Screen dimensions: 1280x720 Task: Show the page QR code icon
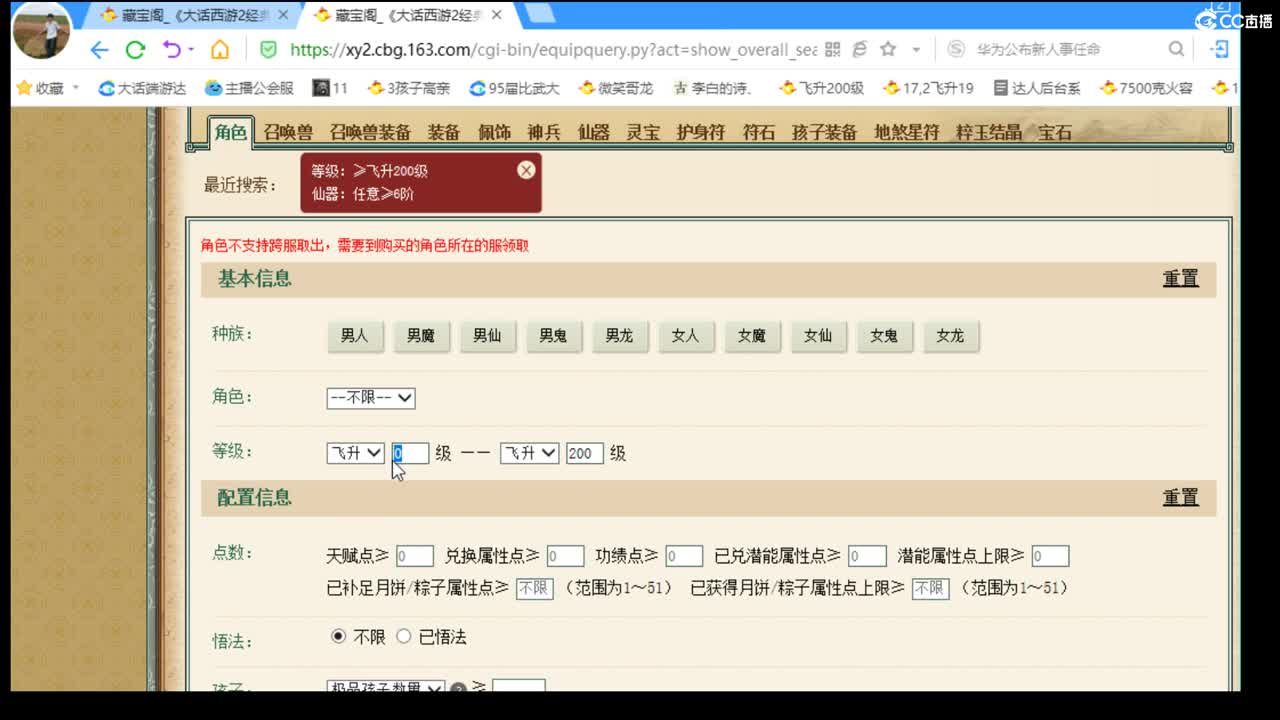[832, 49]
